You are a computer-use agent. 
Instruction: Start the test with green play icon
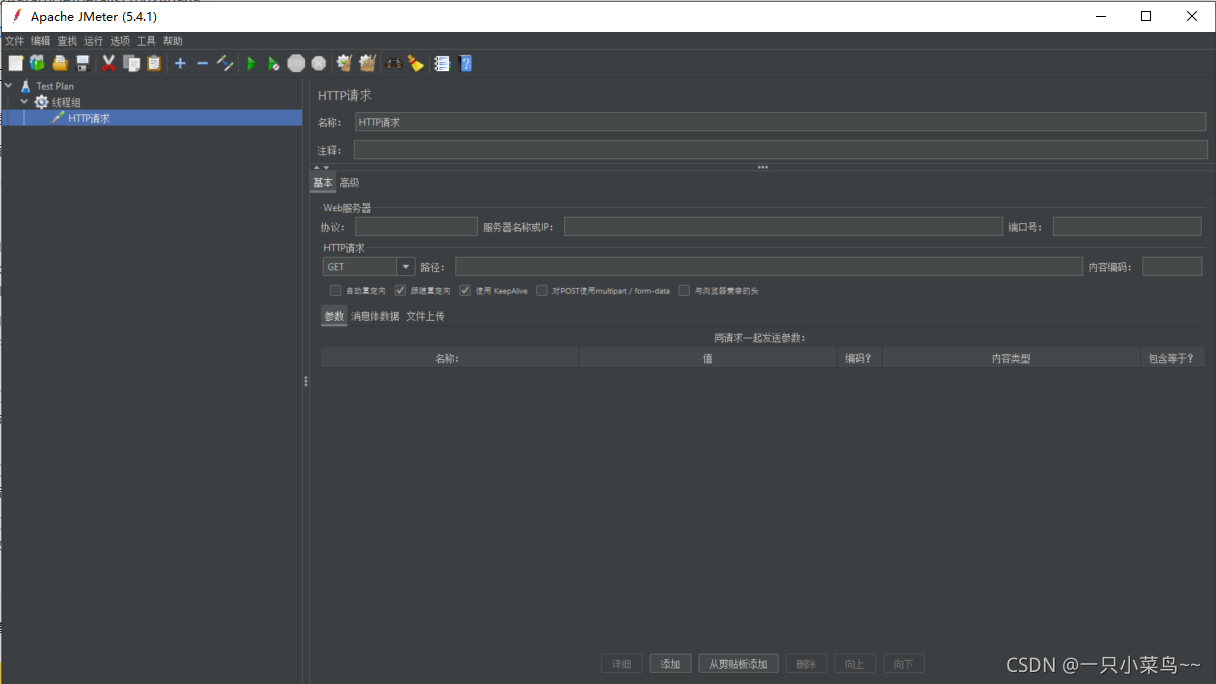[251, 63]
